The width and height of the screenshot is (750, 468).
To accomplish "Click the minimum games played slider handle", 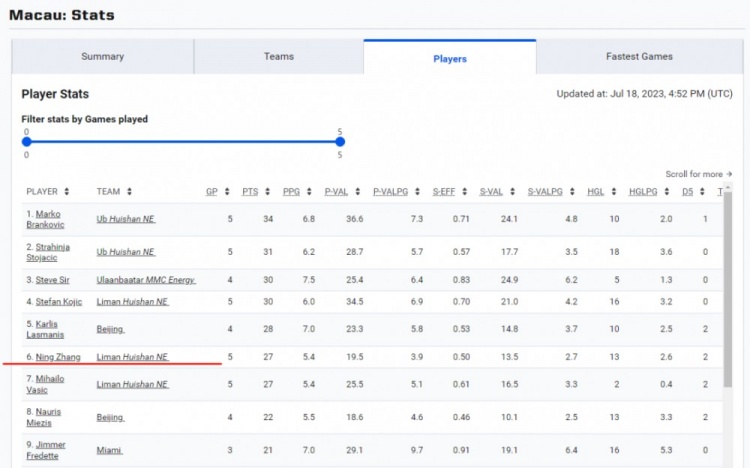I will coord(27,142).
